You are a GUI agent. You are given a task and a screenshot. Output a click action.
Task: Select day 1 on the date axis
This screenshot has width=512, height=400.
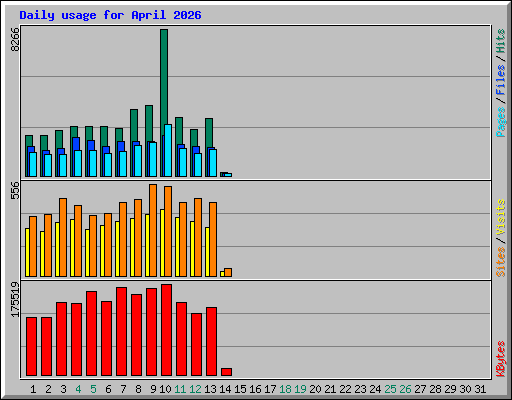(33, 389)
